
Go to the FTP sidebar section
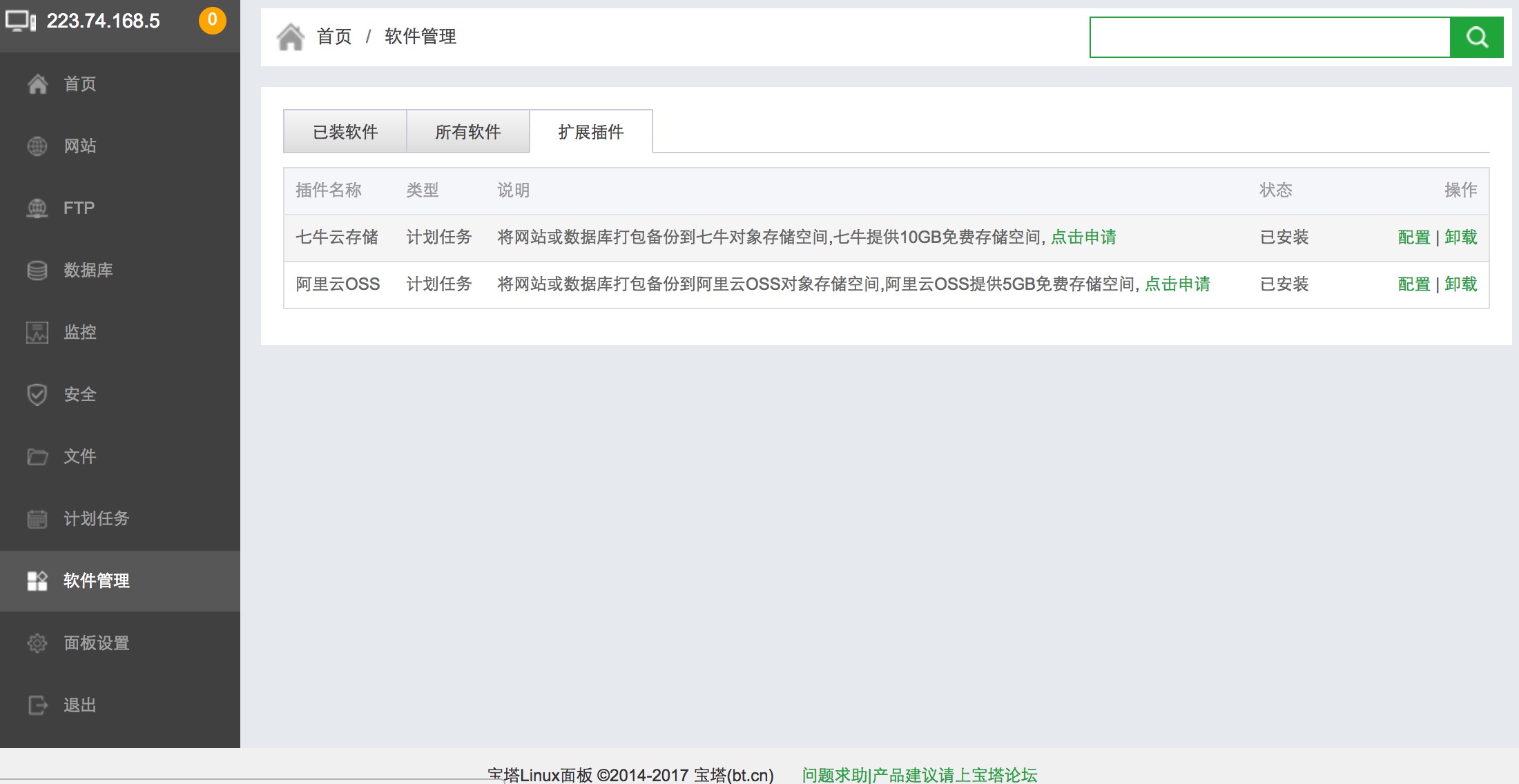(x=120, y=208)
